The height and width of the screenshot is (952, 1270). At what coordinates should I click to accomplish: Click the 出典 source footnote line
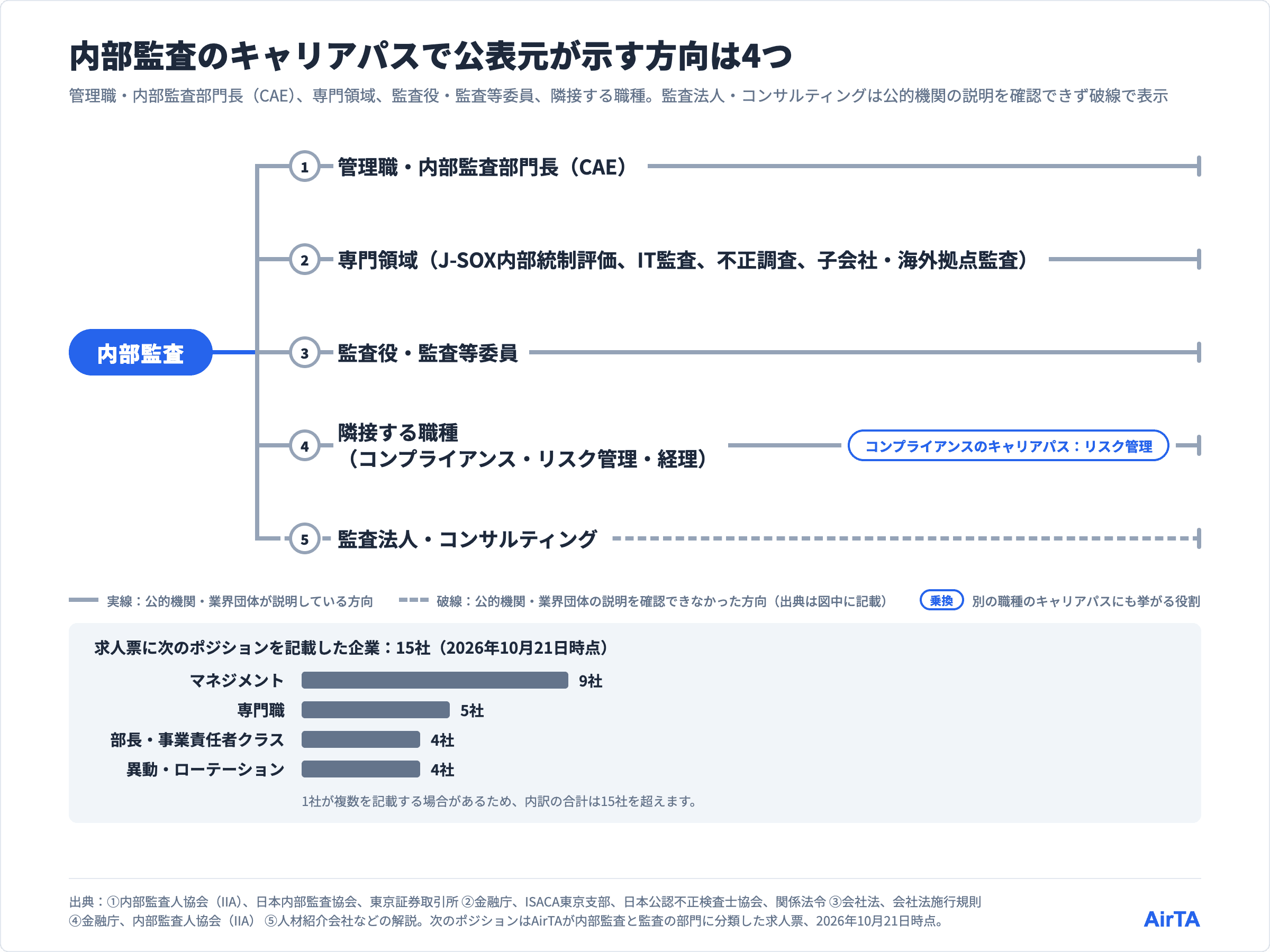pyautogui.click(x=525, y=911)
